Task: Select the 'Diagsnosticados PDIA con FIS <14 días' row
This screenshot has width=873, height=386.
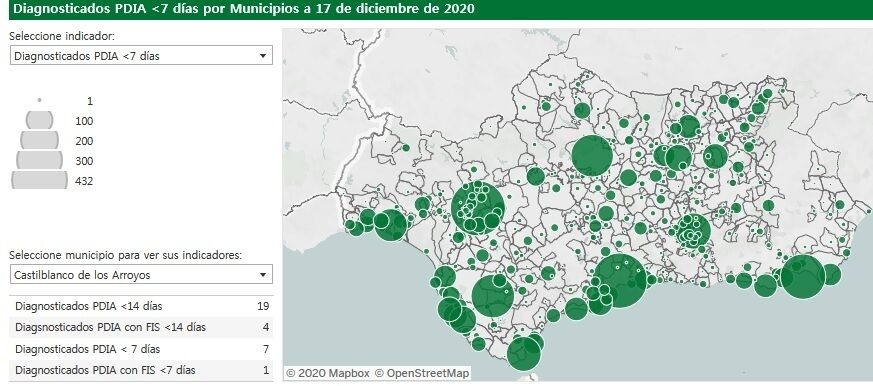Action: (141, 327)
